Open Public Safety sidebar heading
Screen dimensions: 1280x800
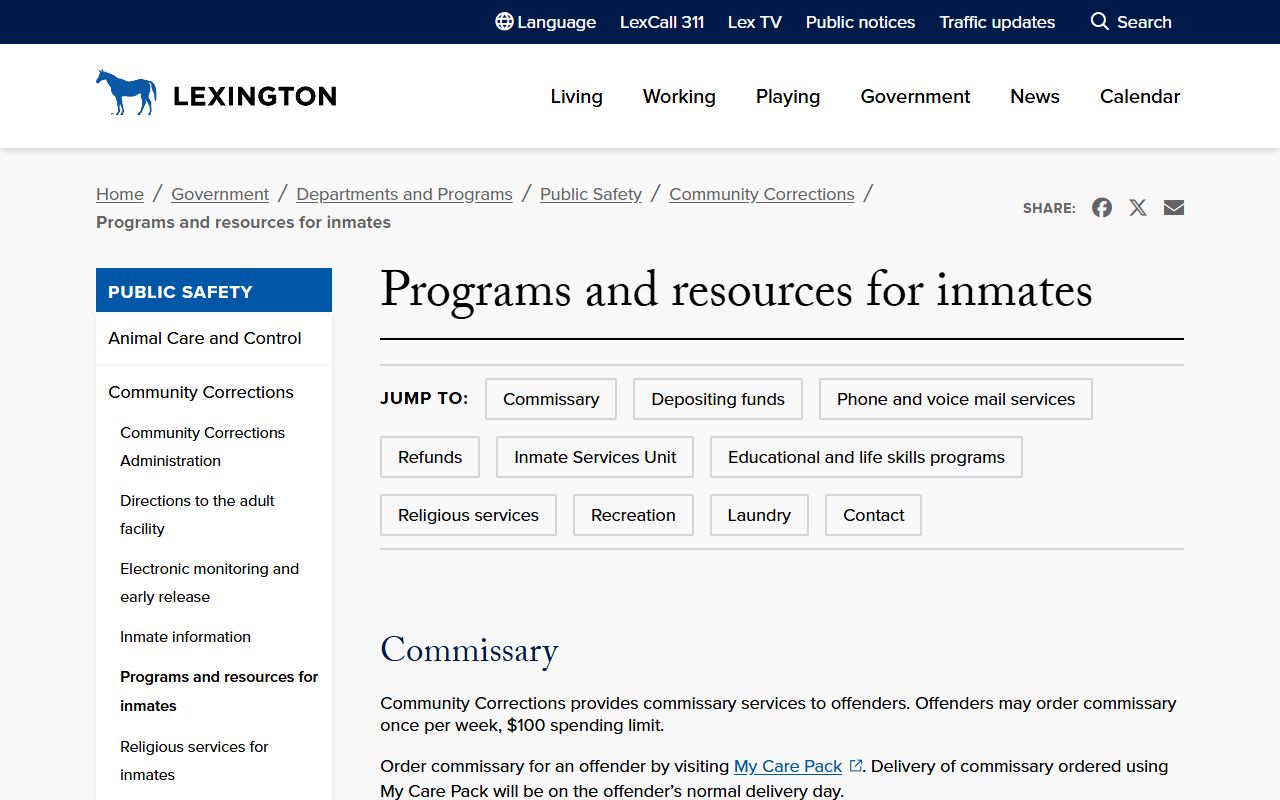click(214, 290)
